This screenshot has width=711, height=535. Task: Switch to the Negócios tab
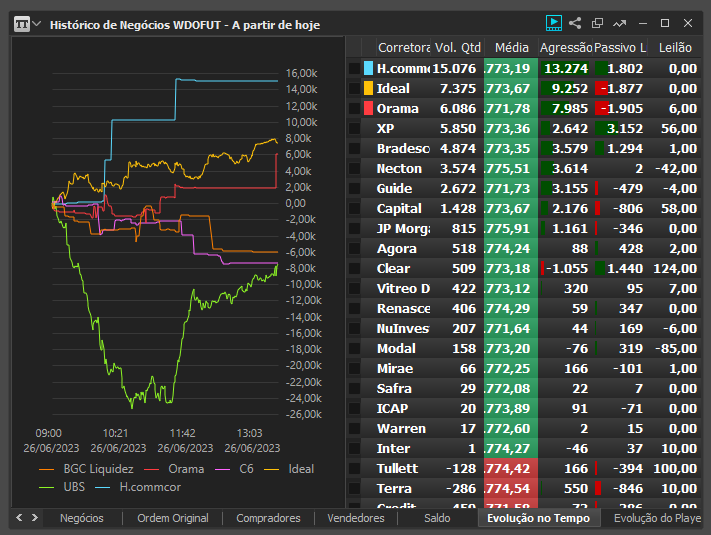point(82,518)
